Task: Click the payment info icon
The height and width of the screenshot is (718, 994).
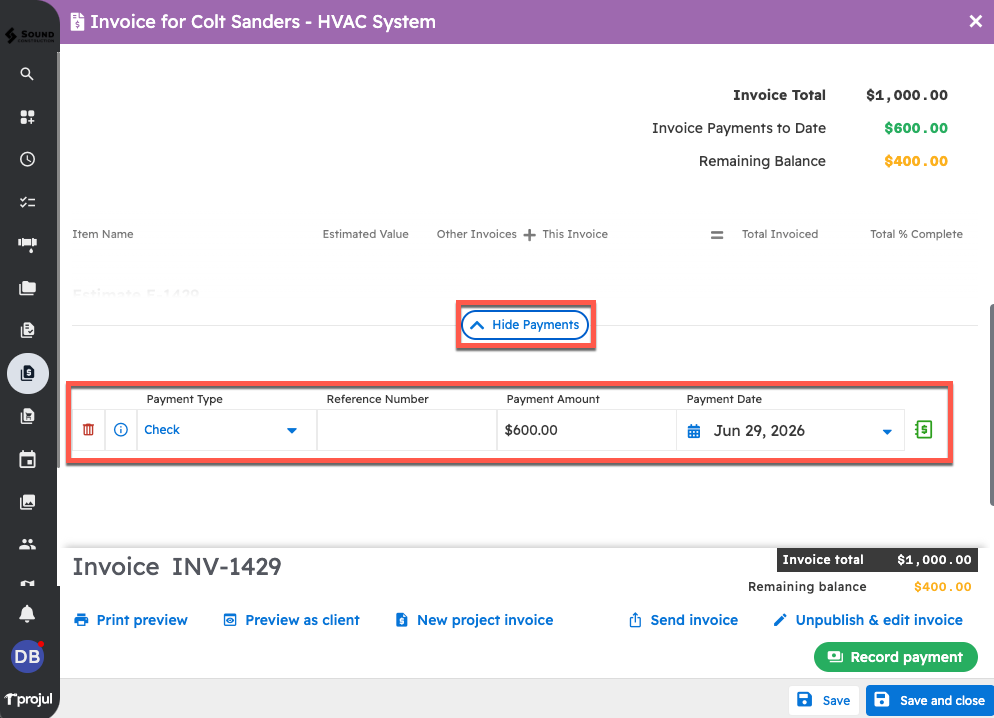Action: [121, 430]
